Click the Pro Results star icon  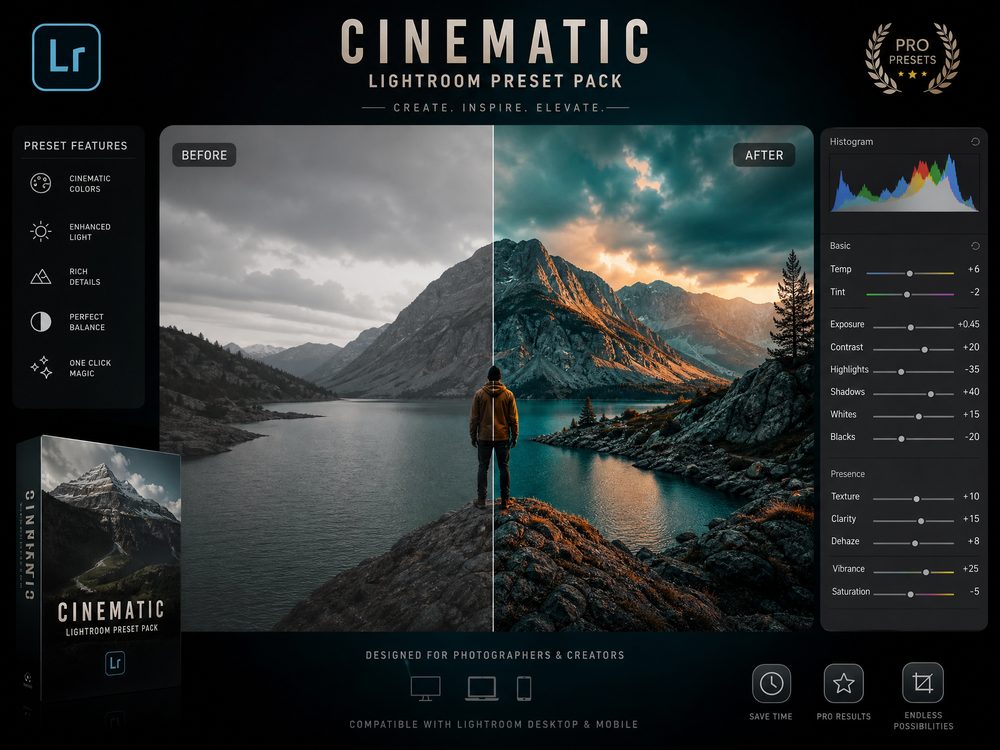click(x=843, y=683)
